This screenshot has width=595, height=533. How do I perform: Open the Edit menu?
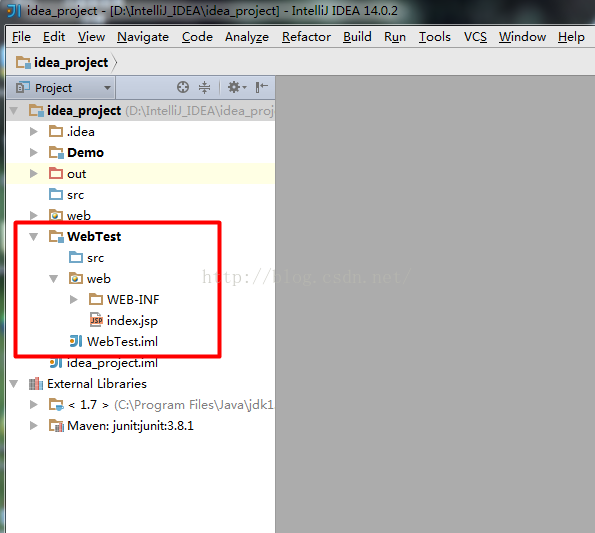pos(54,37)
